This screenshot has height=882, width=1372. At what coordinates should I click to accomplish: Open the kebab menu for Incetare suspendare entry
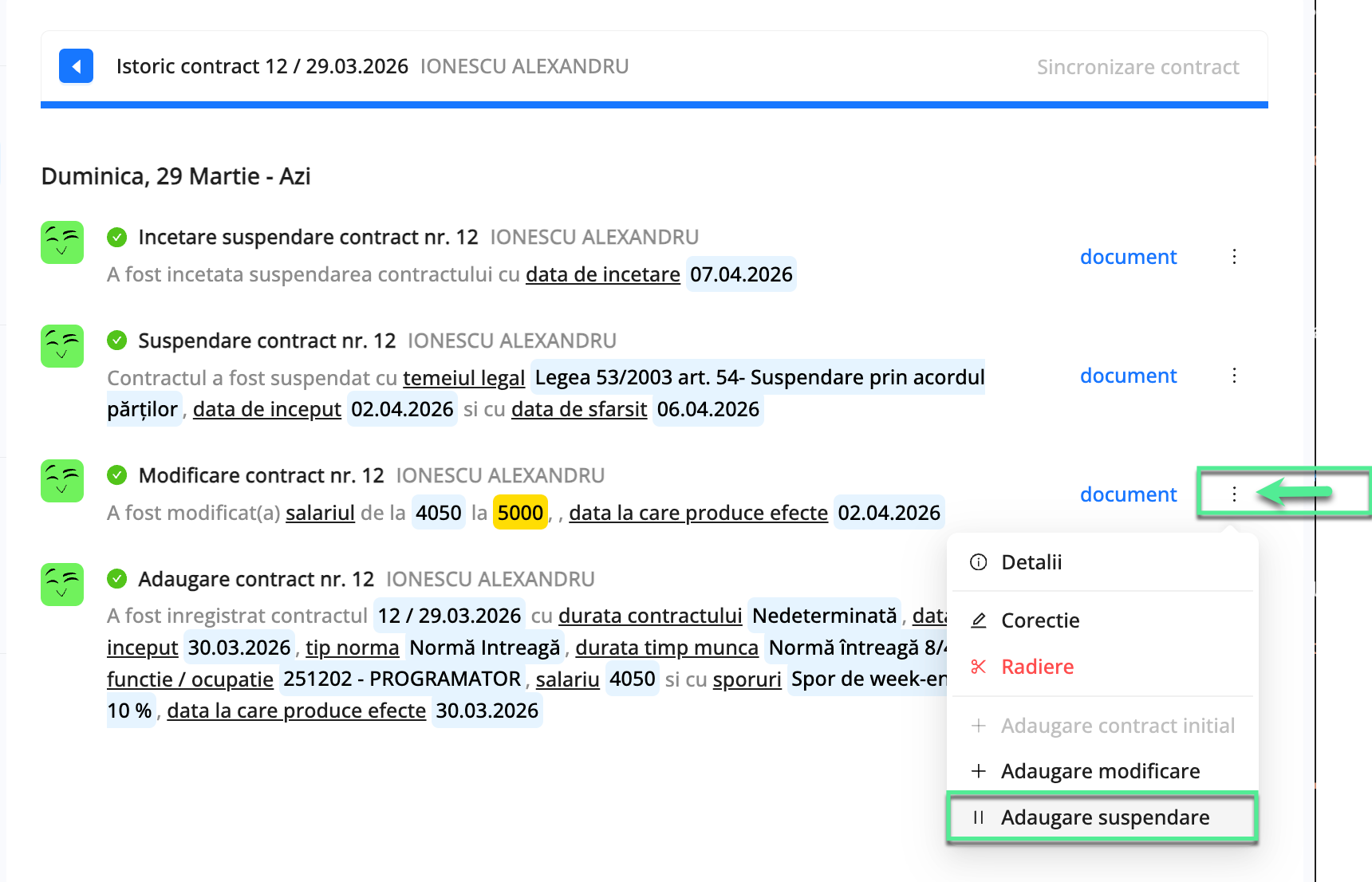tap(1234, 257)
